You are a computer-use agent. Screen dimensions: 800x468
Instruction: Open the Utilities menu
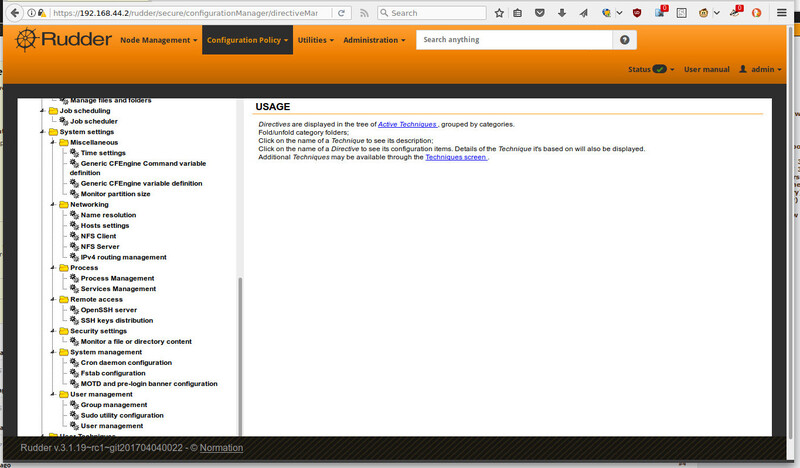click(316, 40)
